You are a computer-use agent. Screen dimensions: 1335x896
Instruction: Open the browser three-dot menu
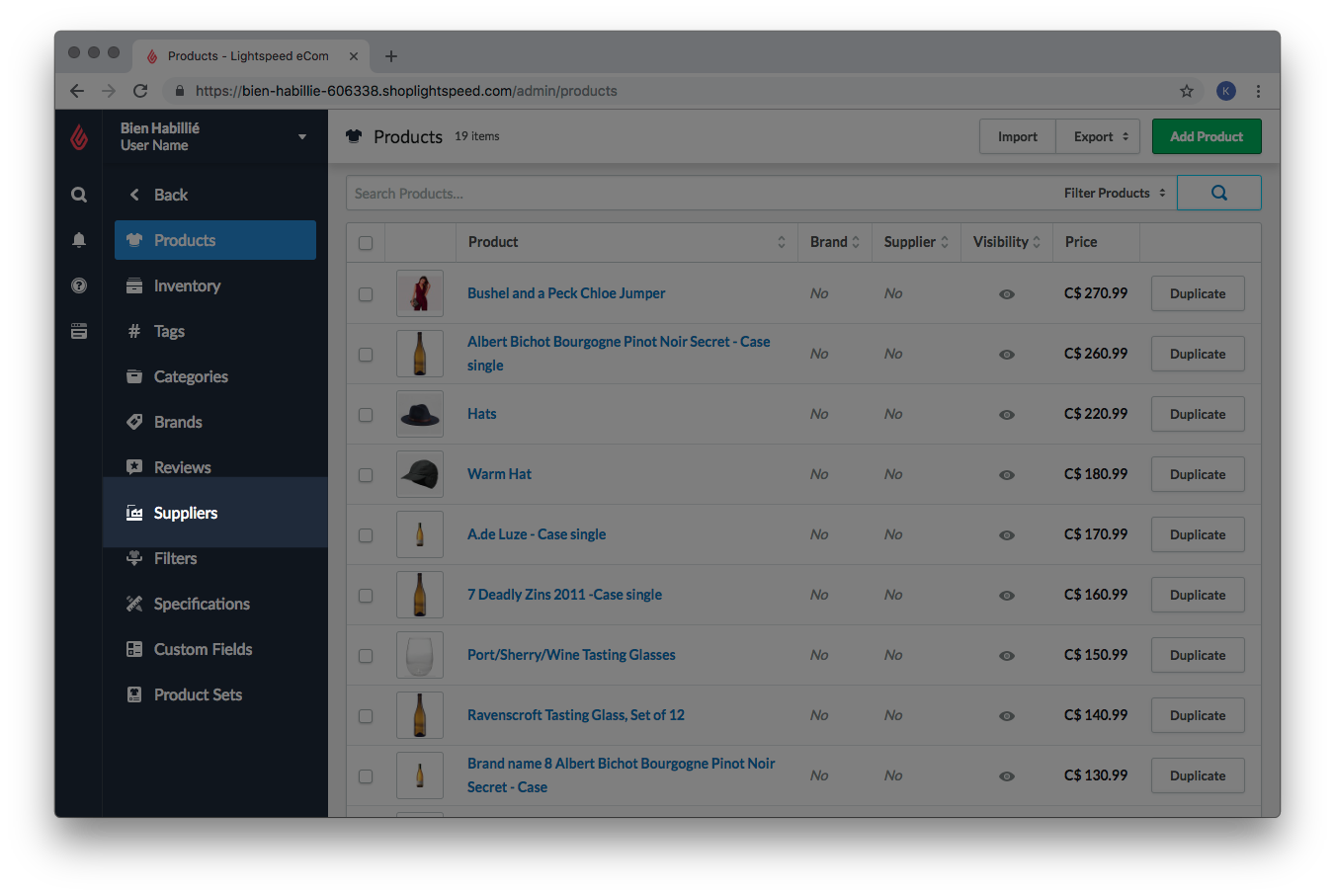pyautogui.click(x=1258, y=91)
